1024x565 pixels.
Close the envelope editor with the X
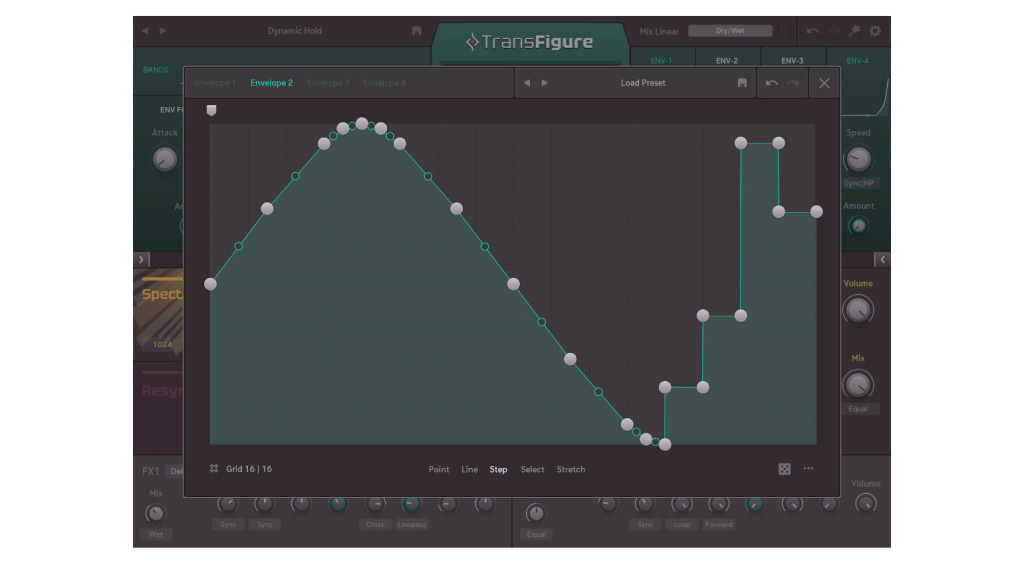tap(824, 83)
